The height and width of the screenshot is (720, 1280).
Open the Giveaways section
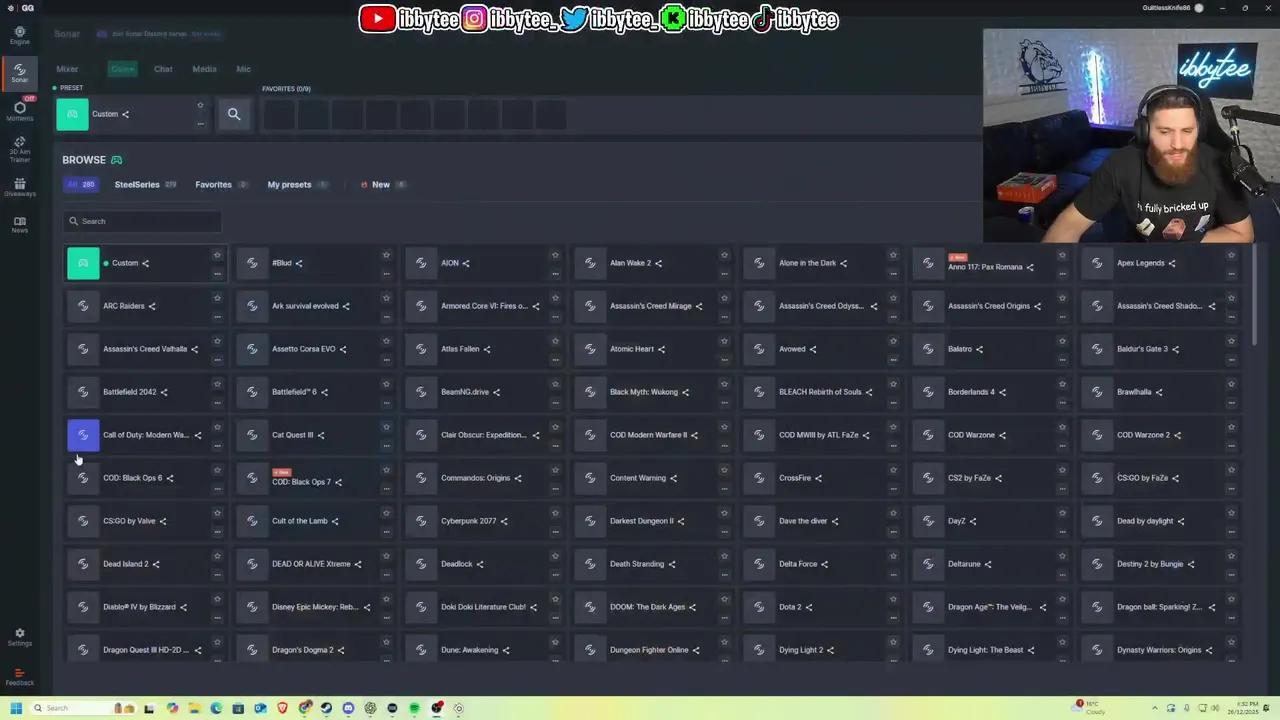20,187
